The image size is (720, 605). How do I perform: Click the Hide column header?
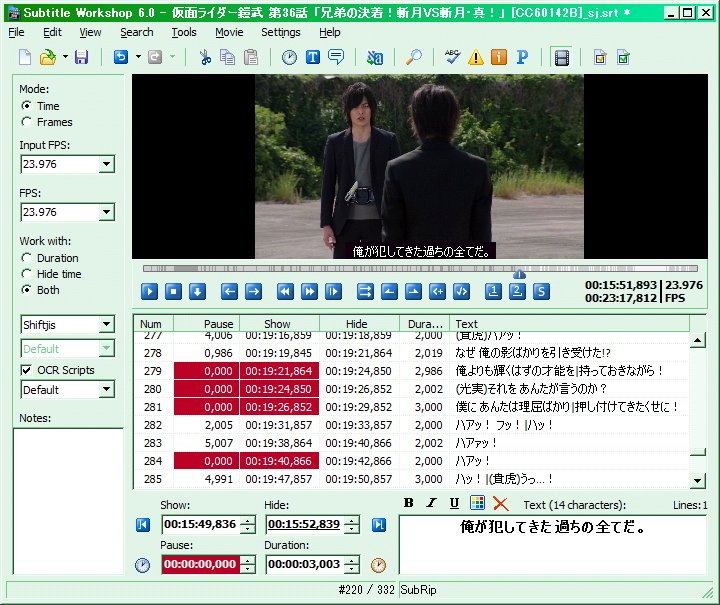tap(359, 324)
